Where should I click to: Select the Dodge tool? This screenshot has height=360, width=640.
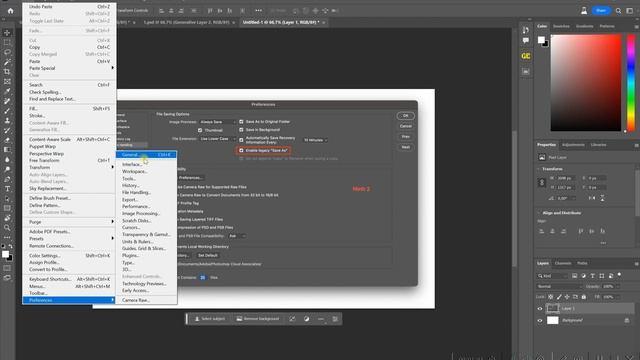(x=7, y=170)
